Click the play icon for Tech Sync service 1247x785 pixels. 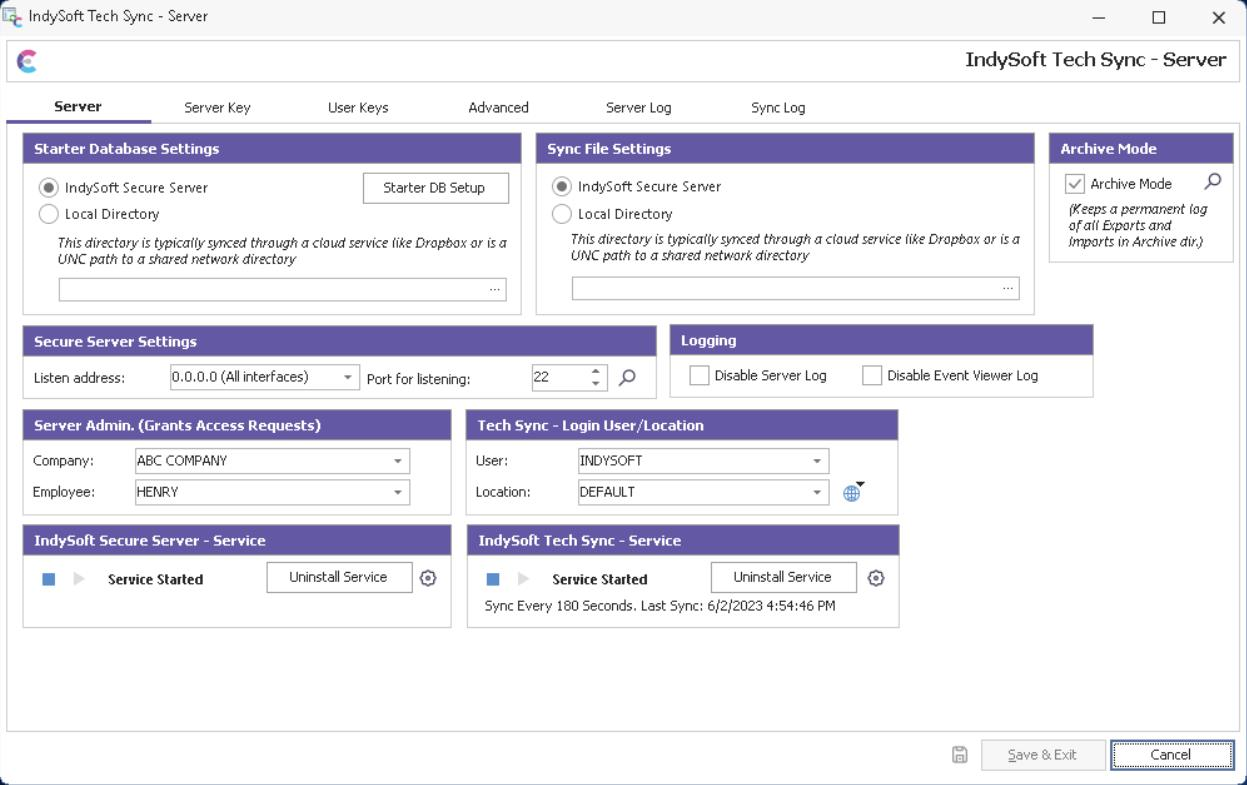[x=523, y=579]
